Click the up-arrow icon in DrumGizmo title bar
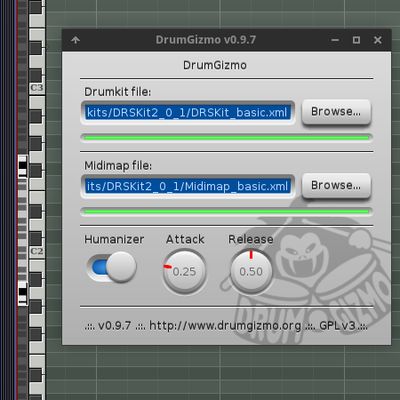This screenshot has width=400, height=400. coord(76,40)
